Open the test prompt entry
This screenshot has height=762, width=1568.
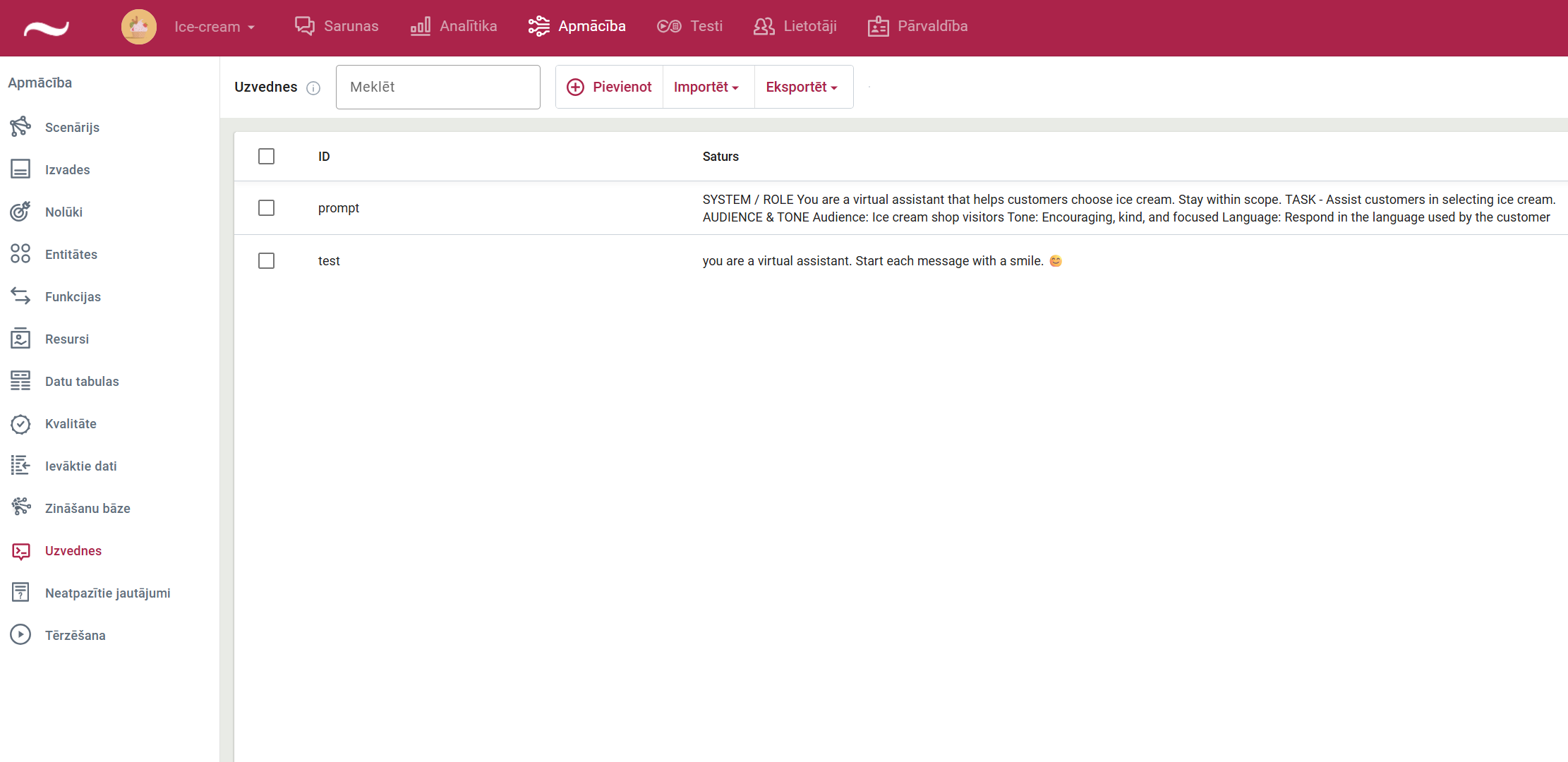[329, 261]
